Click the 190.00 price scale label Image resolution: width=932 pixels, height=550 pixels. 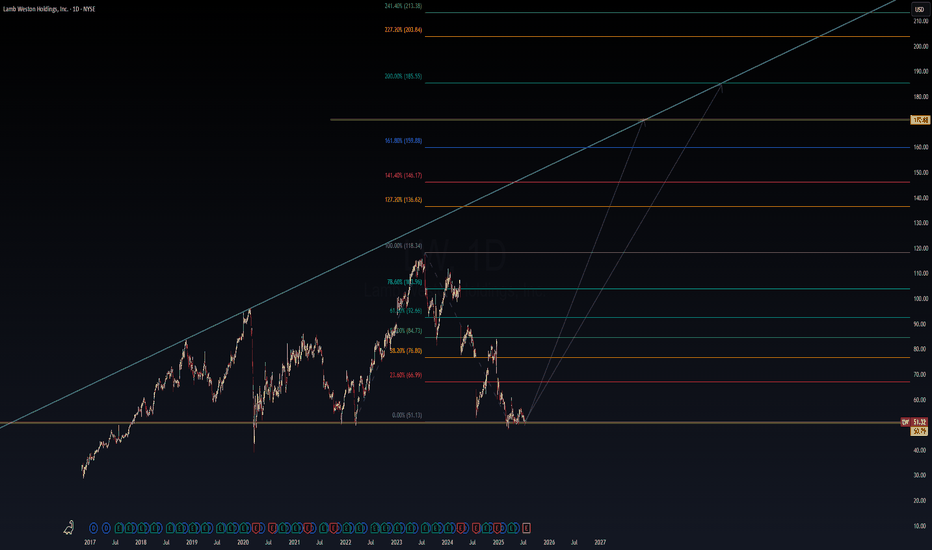click(921, 71)
